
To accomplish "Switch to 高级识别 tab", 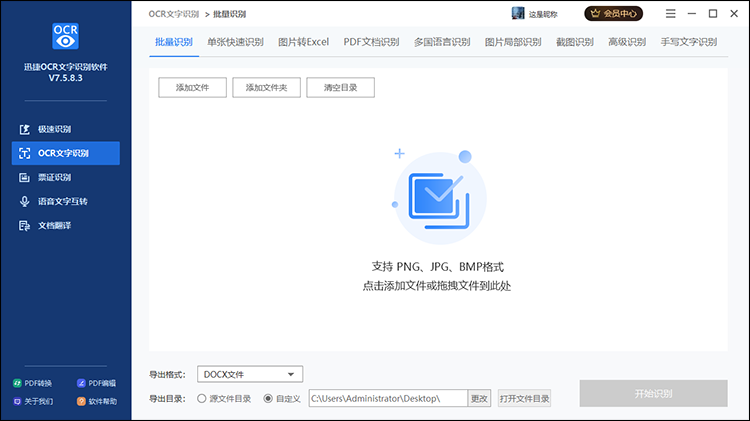I will pos(627,42).
